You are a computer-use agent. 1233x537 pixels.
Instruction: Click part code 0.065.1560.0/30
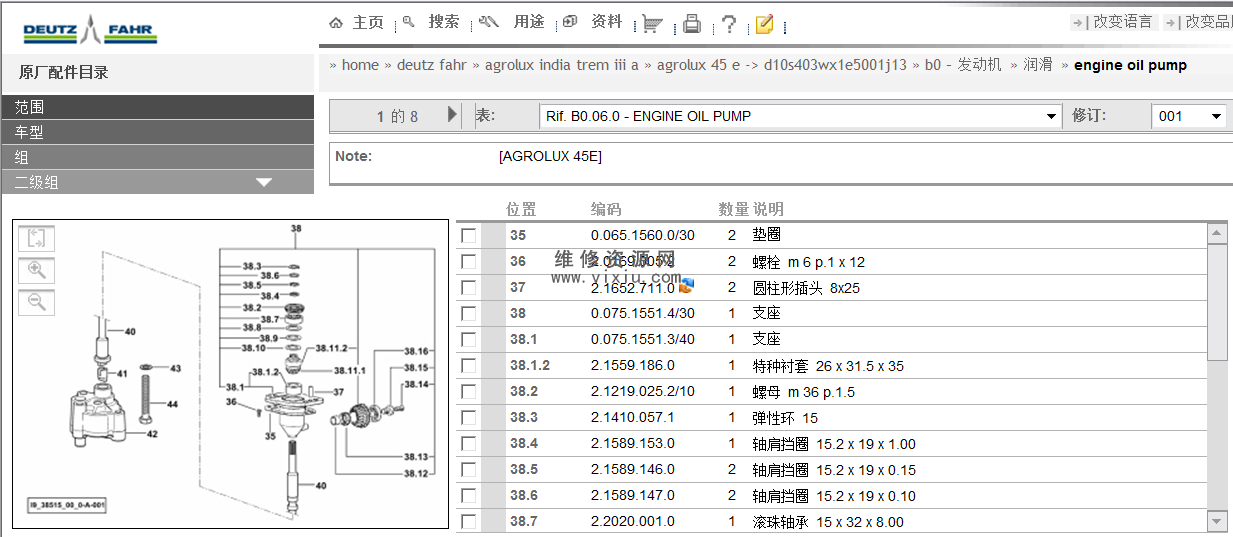coord(642,235)
